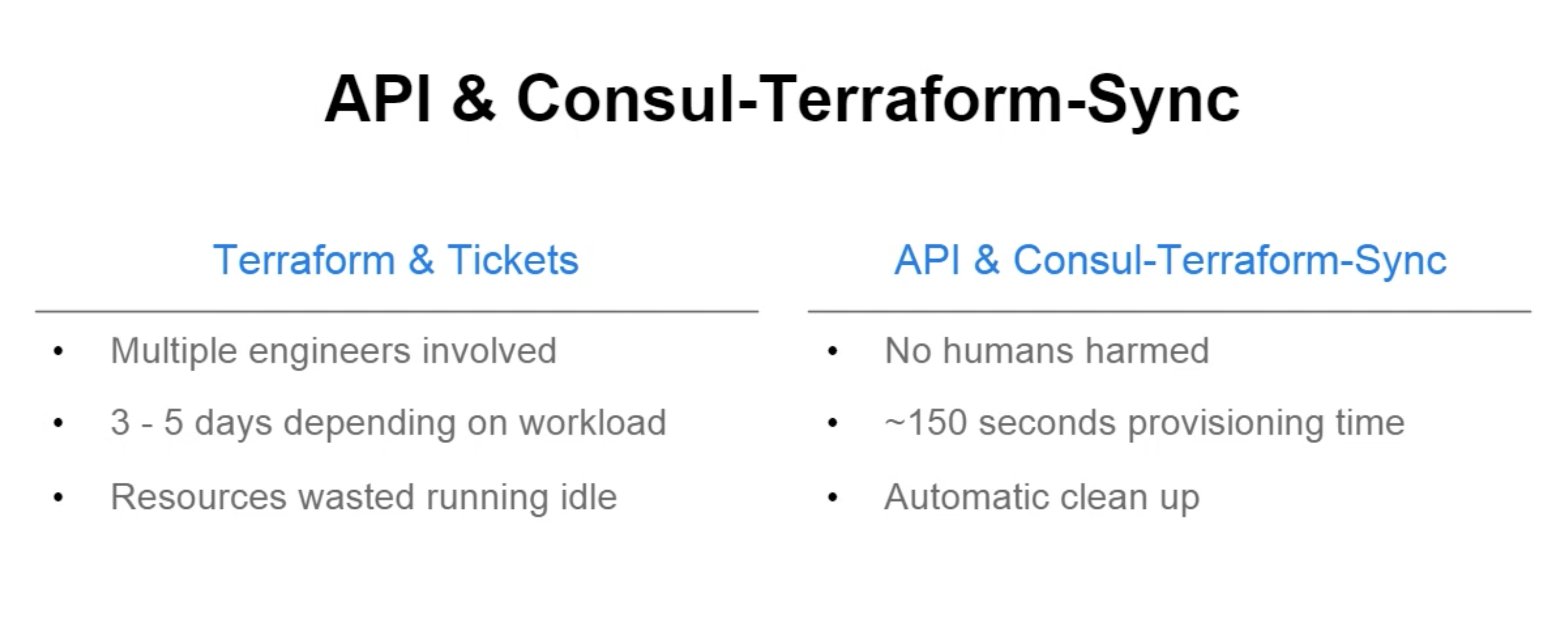Click the divider line under "Terraform & Tickets"
This screenshot has width=1568, height=631.
pos(396,312)
